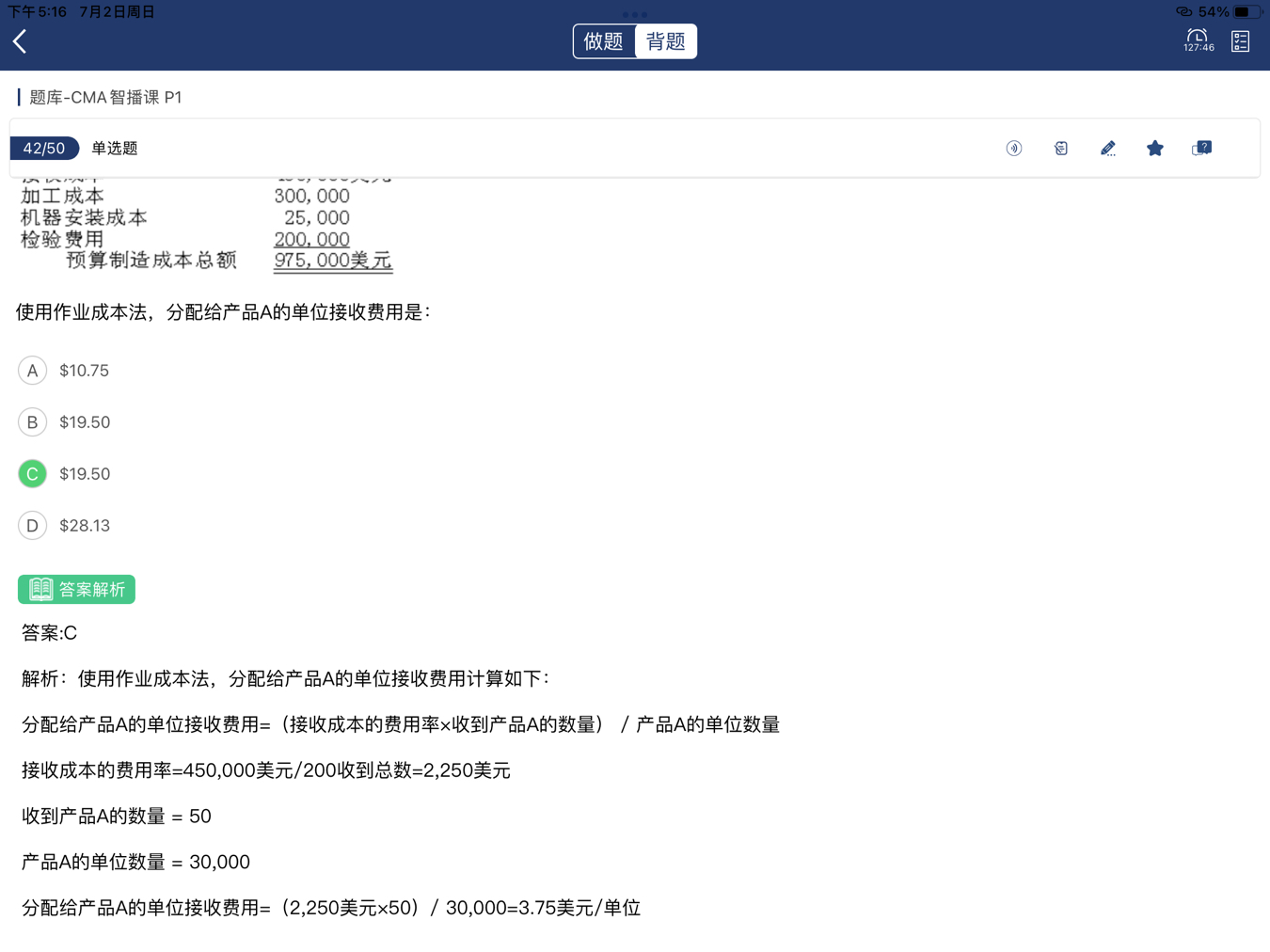
Task: Open the answer sheet list icon
Action: click(1240, 41)
